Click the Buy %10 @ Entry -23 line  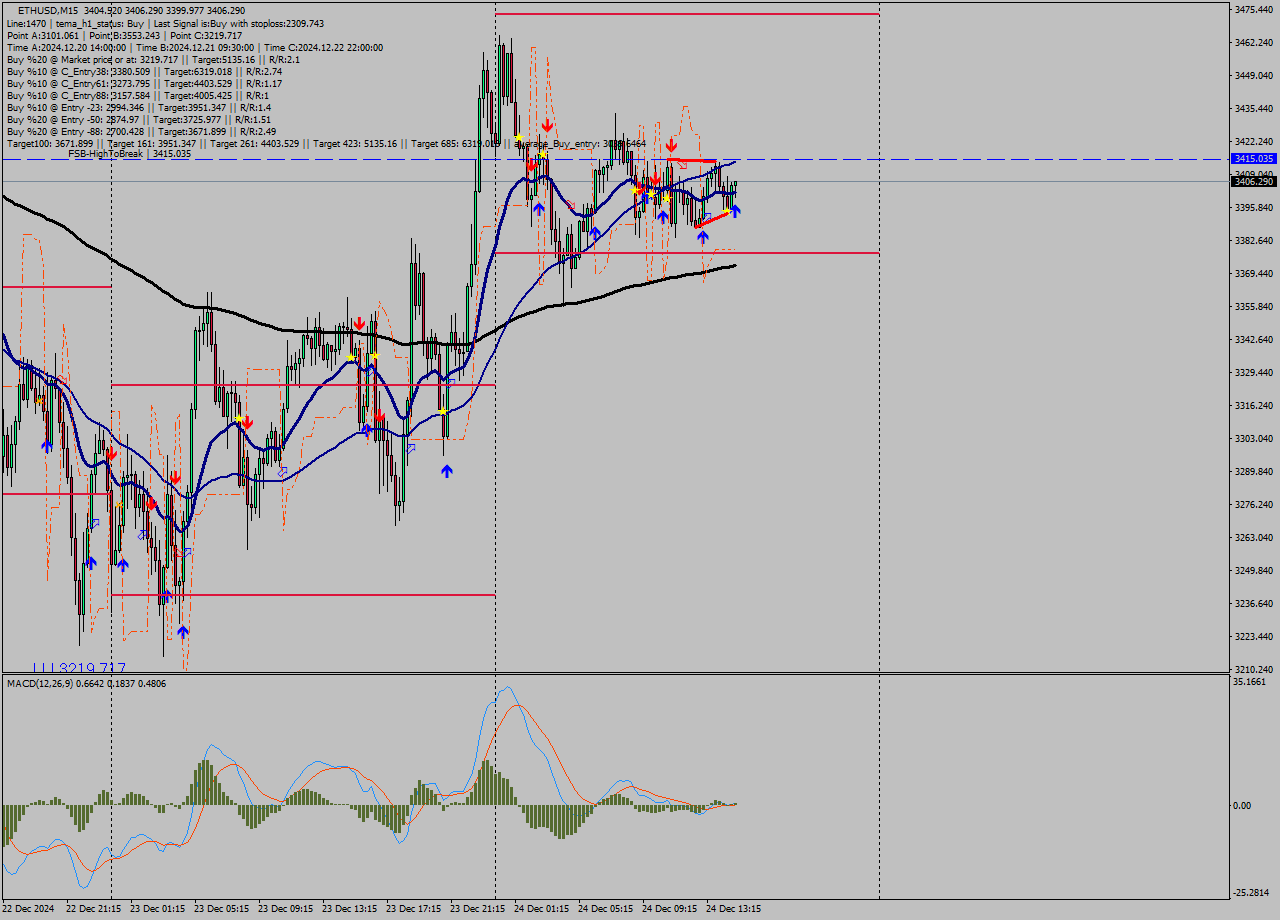coord(139,107)
